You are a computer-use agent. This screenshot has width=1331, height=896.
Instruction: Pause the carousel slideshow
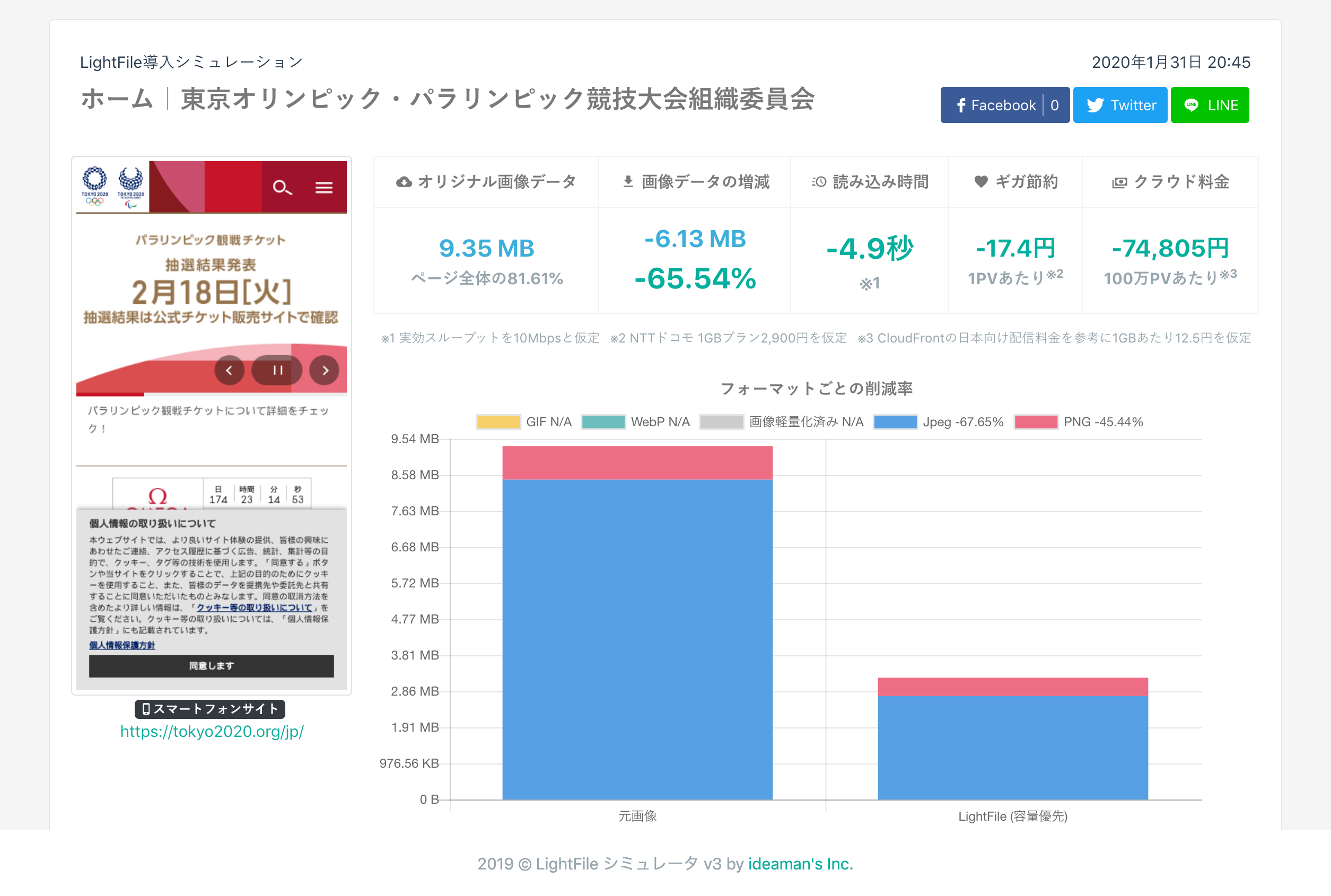coord(277,370)
